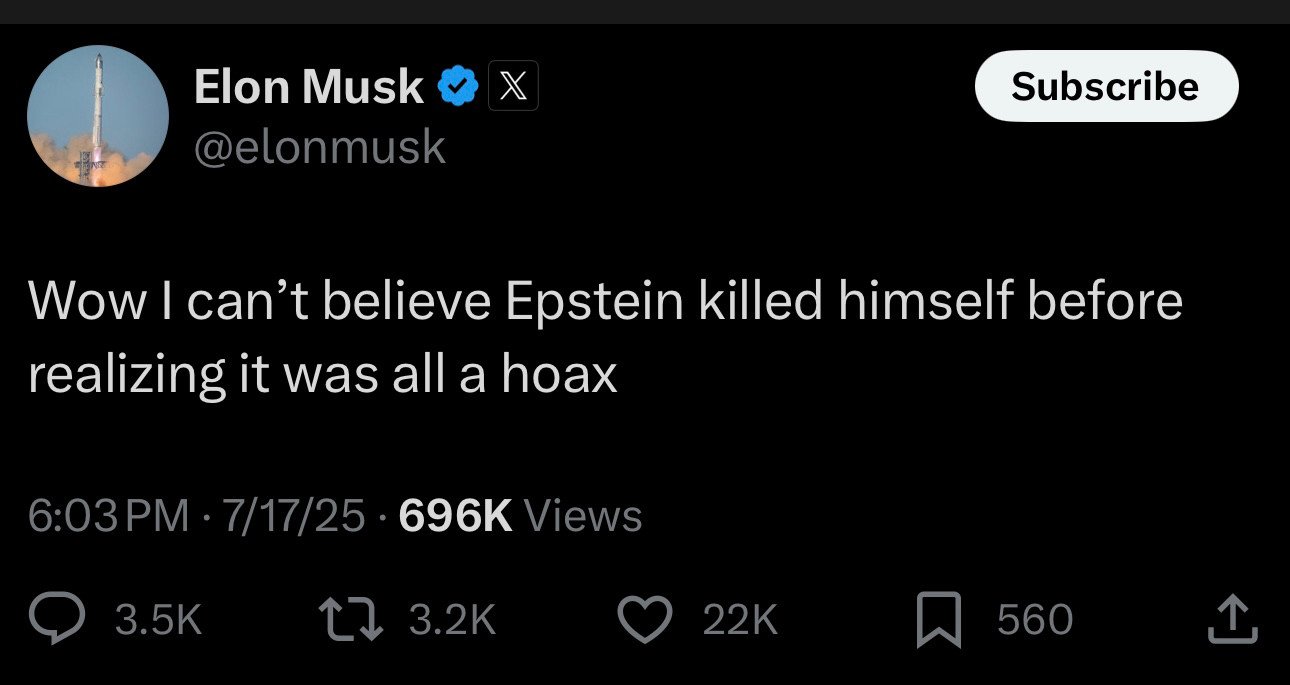The image size is (1290, 685).
Task: Click the 6:03 PM timestamp
Action: 108,516
